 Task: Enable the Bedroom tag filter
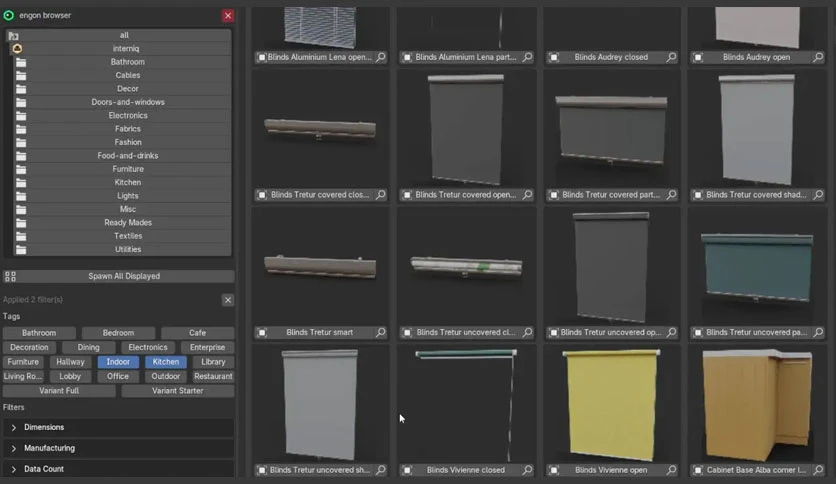(118, 333)
